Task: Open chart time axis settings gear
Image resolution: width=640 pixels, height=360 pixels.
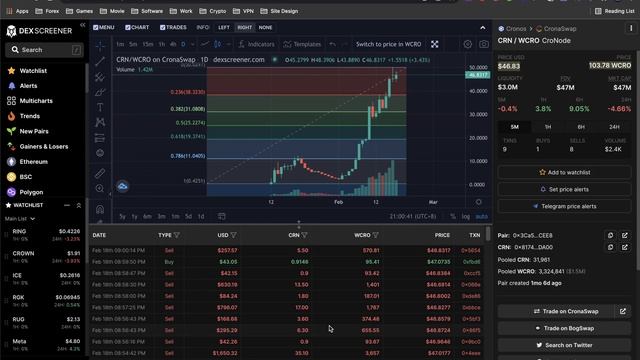Action: (478, 202)
